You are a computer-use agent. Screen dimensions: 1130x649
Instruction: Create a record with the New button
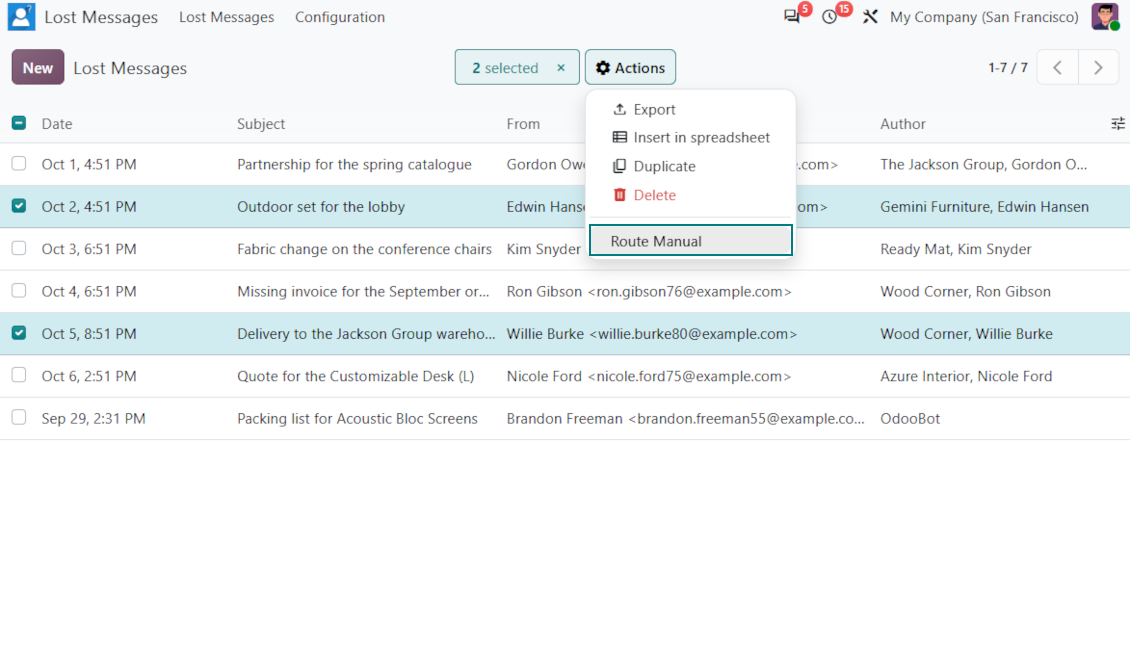pos(37,68)
